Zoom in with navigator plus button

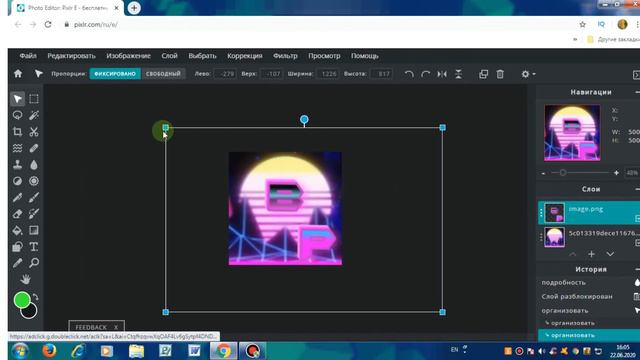(x=616, y=173)
